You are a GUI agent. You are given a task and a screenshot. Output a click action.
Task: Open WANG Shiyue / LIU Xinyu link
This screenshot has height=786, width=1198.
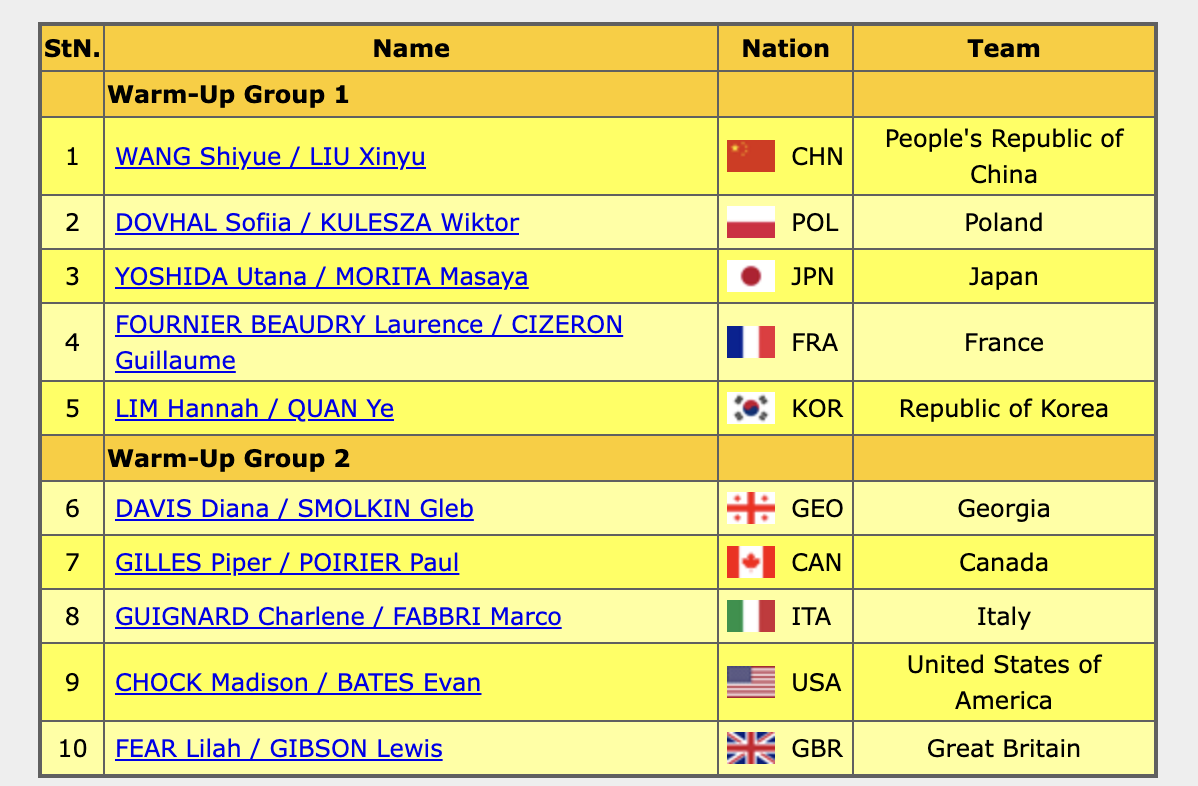point(270,156)
